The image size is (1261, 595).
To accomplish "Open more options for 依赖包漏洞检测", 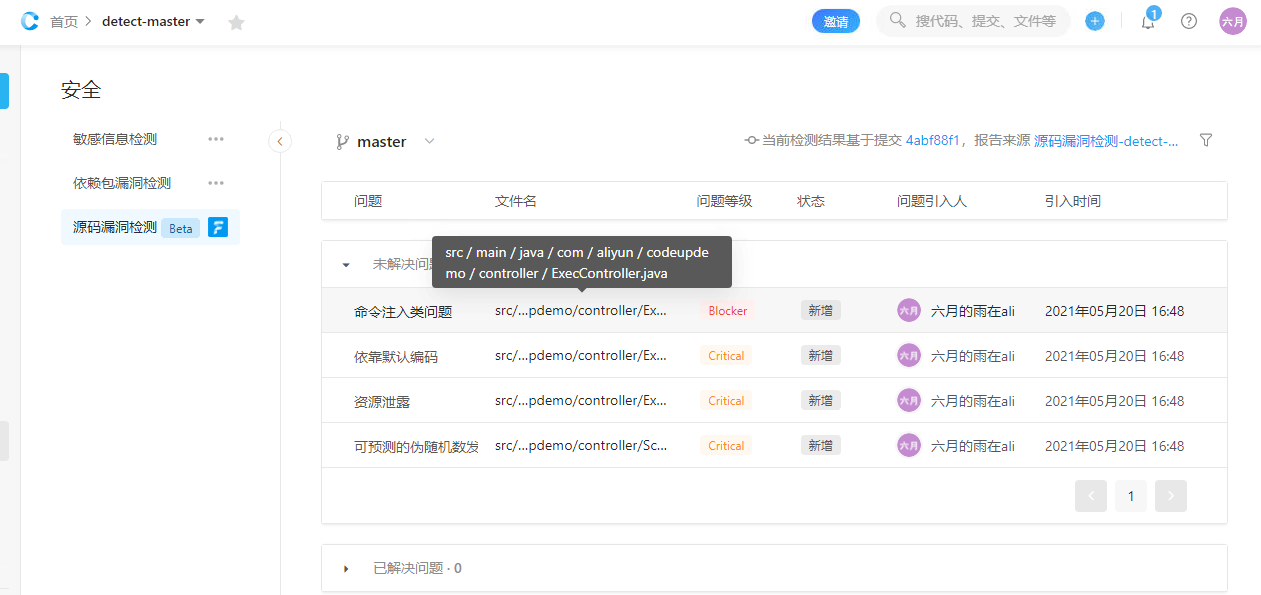I will click(x=216, y=183).
